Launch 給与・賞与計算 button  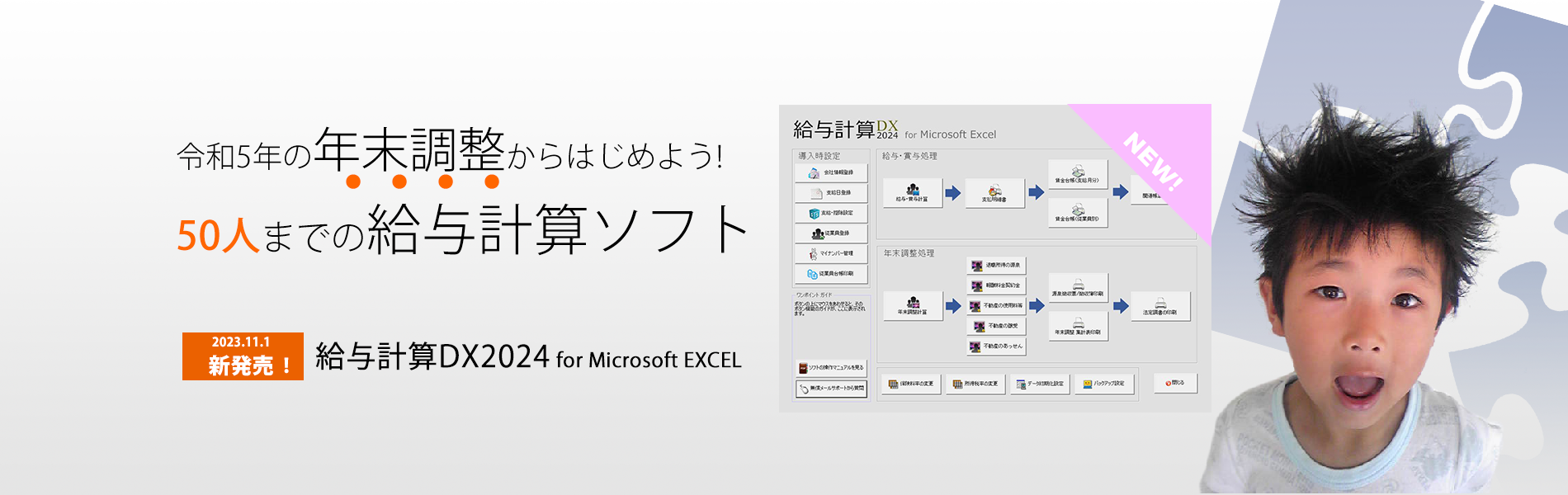point(912,193)
